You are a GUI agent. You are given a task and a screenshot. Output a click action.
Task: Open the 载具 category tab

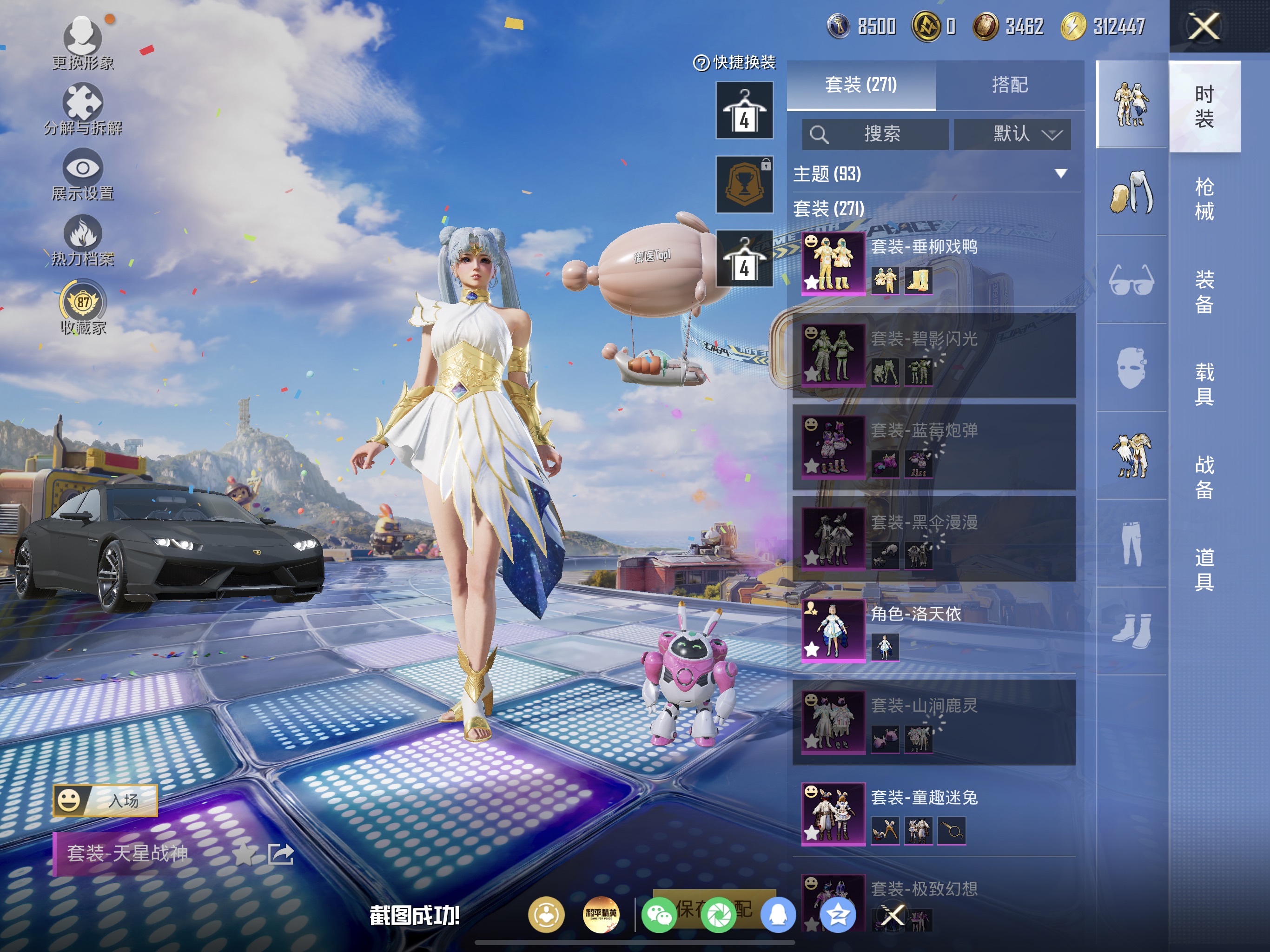click(x=1204, y=384)
